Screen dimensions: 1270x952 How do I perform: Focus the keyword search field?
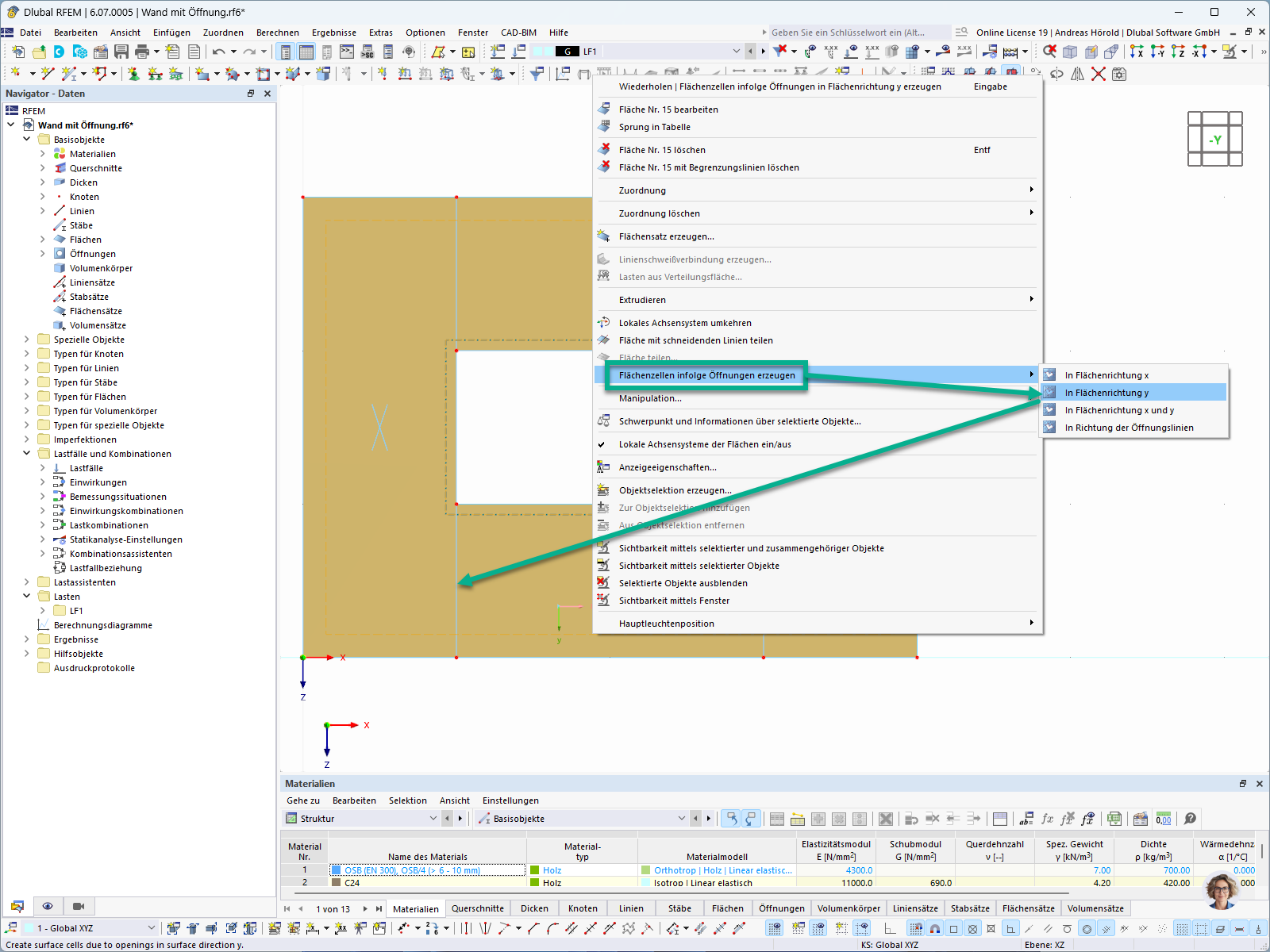click(859, 33)
